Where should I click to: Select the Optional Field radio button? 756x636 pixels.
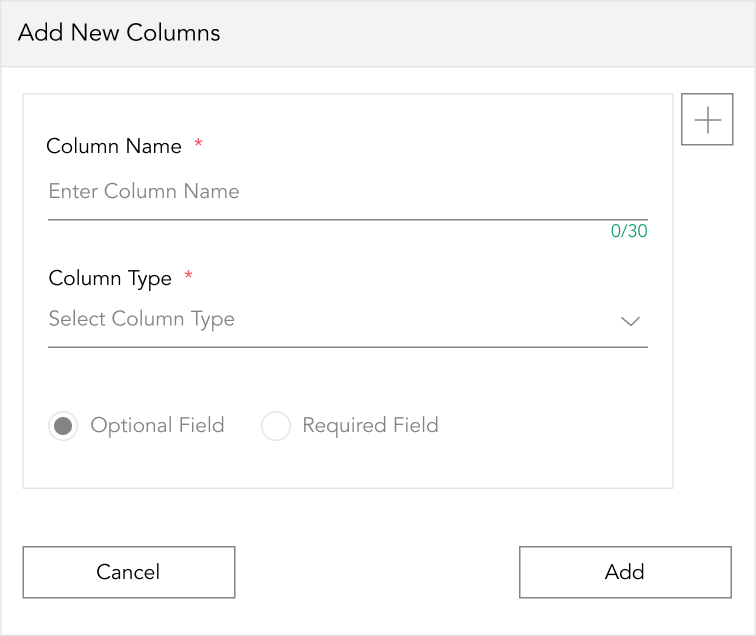coord(63,426)
